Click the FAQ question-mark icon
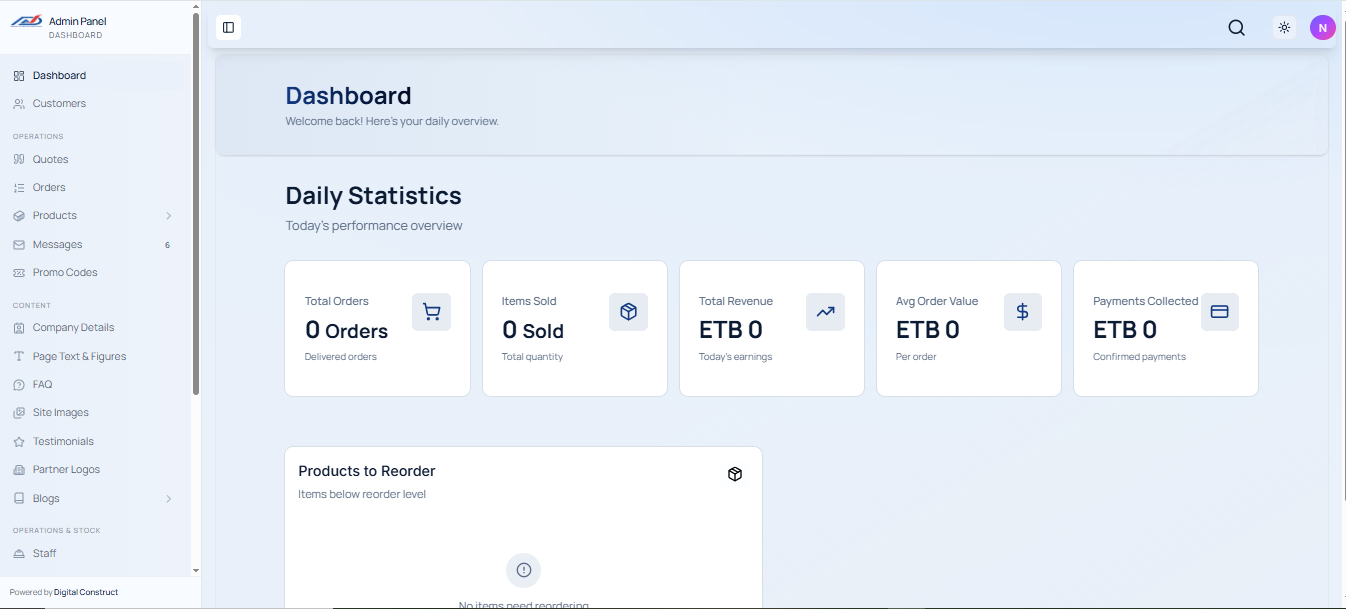Screen dimensions: 1346x609 coord(19,385)
